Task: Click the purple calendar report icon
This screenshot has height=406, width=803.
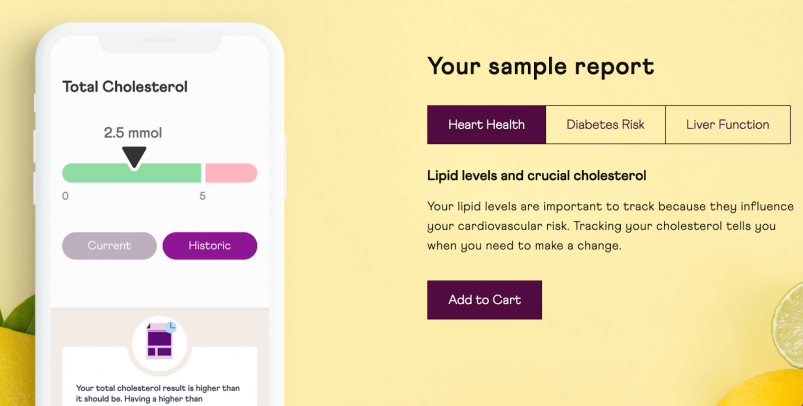Action: pyautogui.click(x=159, y=341)
